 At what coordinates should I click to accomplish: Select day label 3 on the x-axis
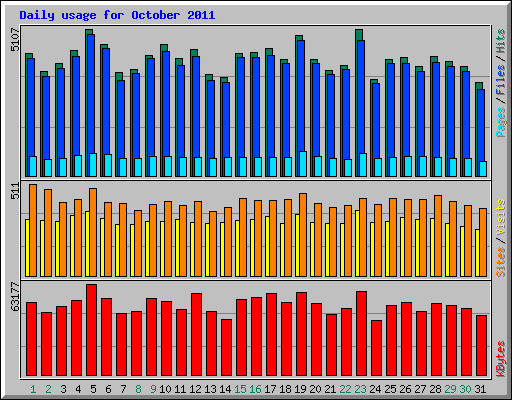63,389
